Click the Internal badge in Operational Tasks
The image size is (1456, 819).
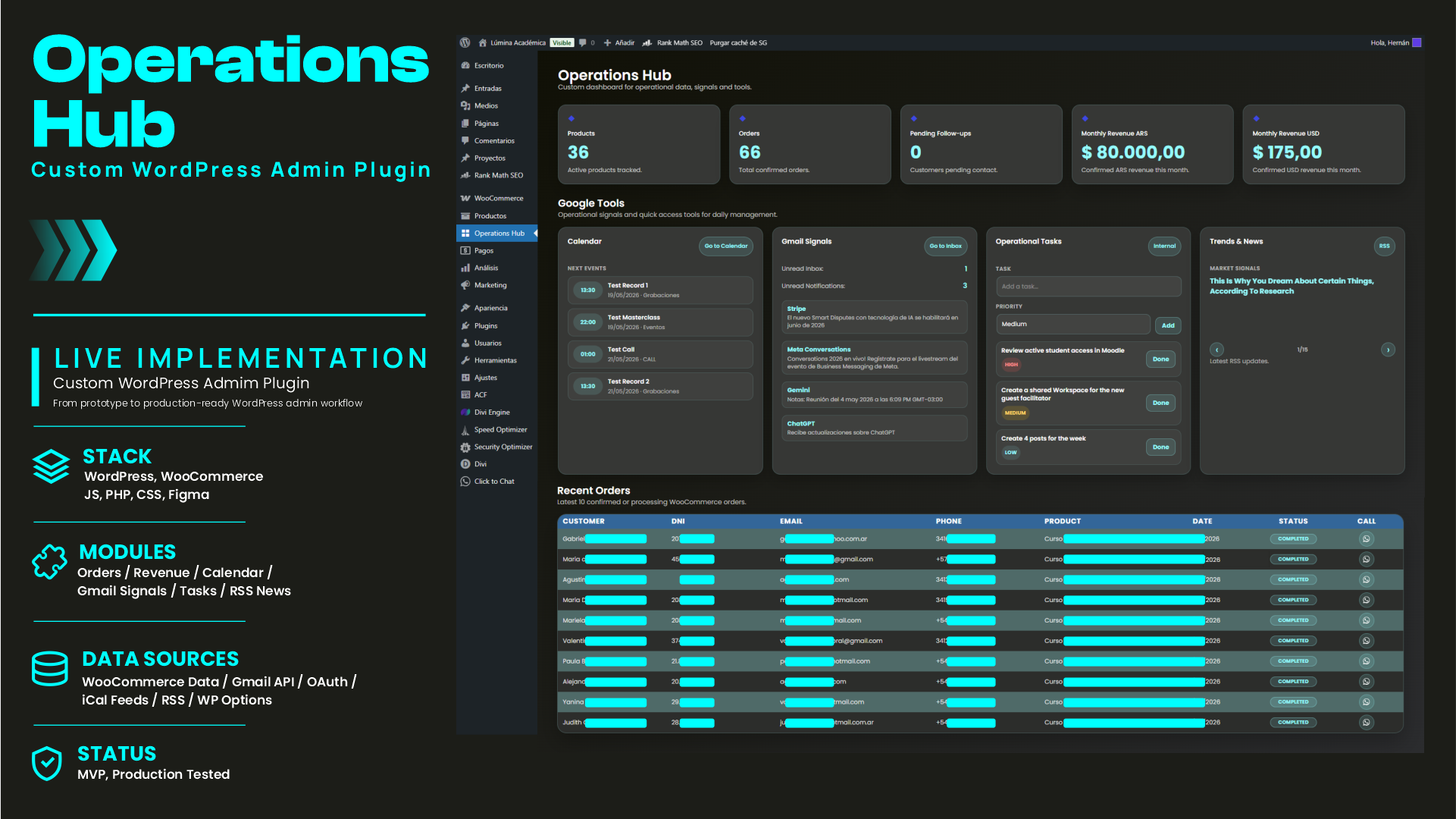pyautogui.click(x=1164, y=246)
